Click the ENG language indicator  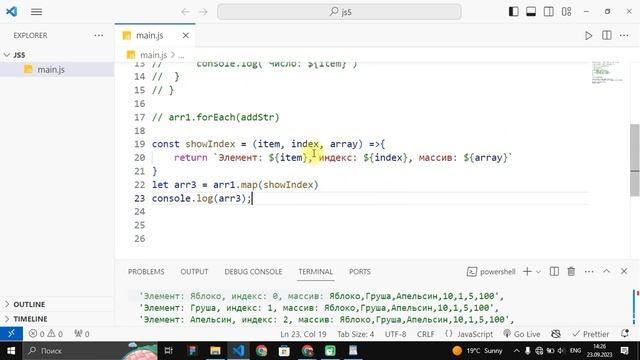click(575, 351)
